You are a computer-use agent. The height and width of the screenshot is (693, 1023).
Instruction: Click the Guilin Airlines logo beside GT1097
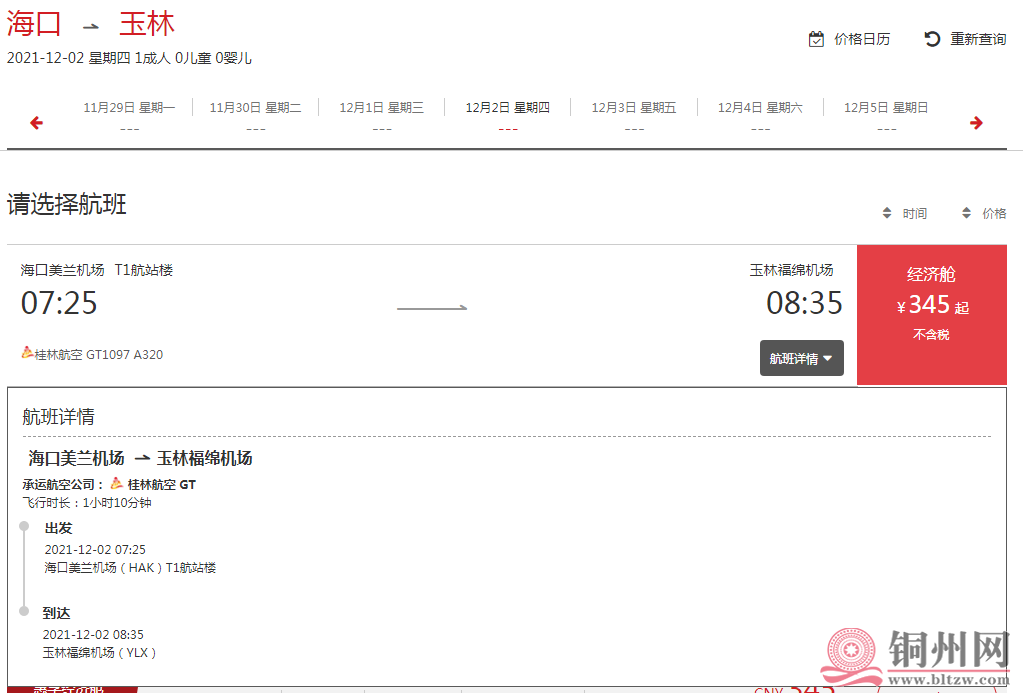(27, 352)
